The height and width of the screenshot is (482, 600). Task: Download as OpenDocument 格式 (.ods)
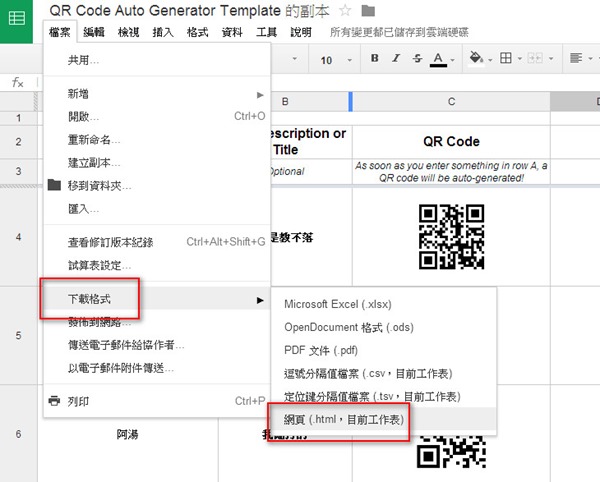pyautogui.click(x=384, y=327)
